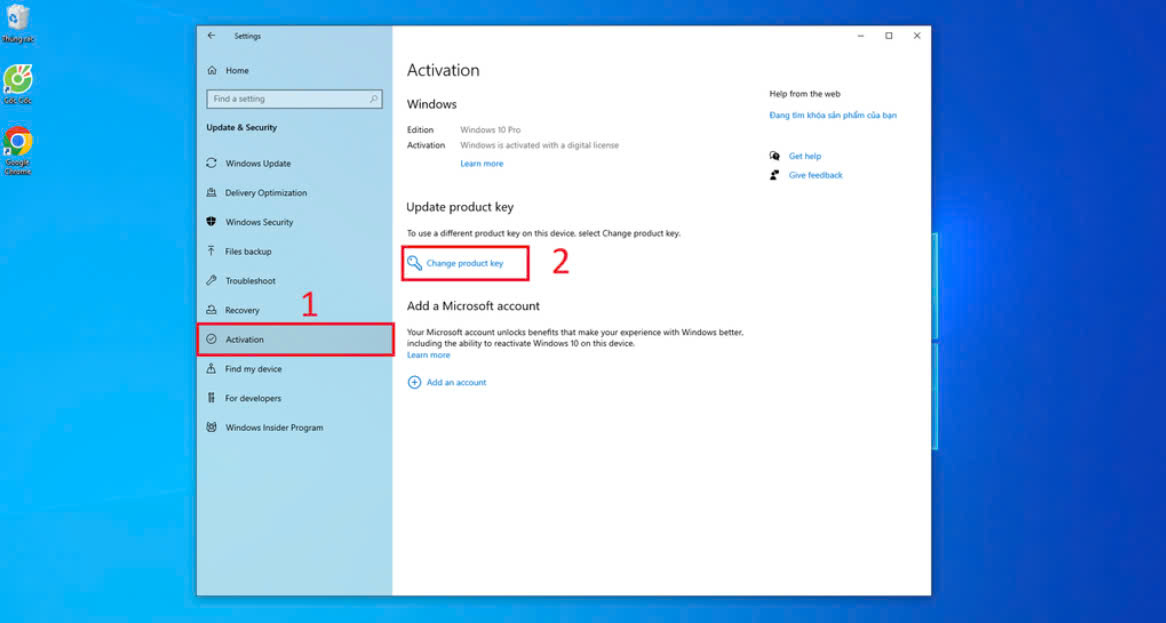The height and width of the screenshot is (623, 1166).
Task: Click the "Windows 10 Pro" edition text
Action: (490, 130)
